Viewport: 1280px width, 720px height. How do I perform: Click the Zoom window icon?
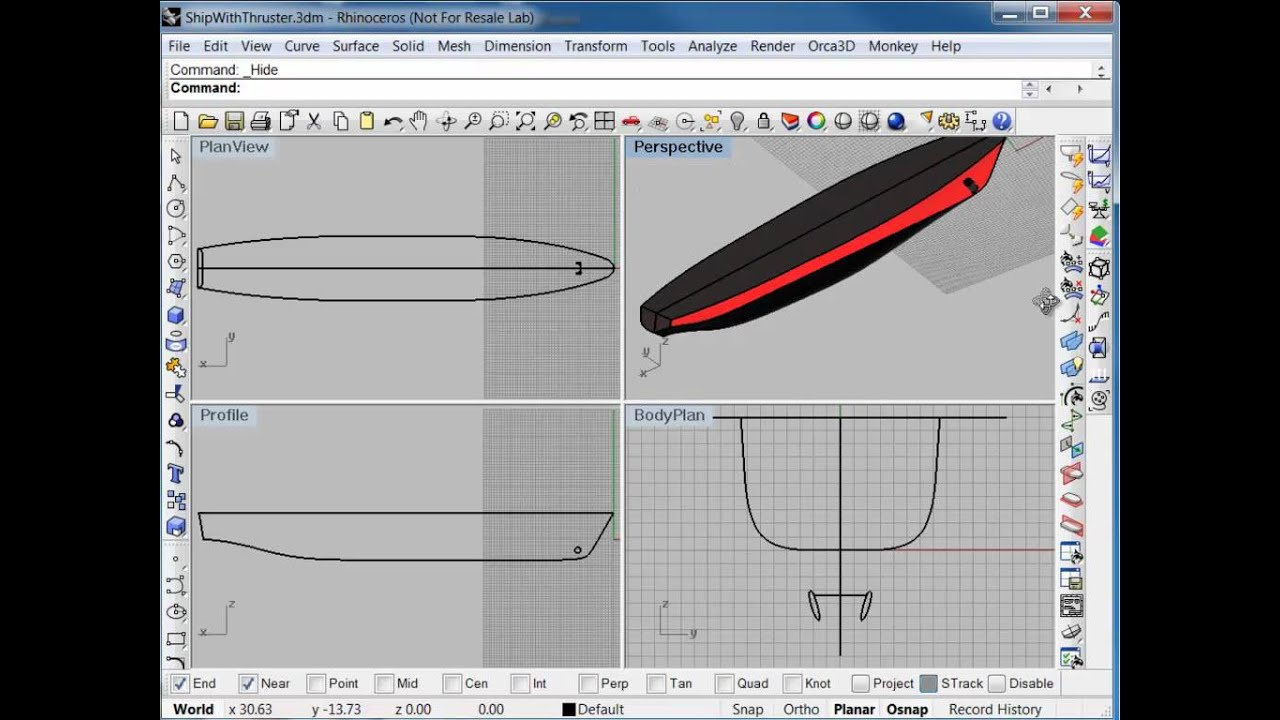coord(498,121)
